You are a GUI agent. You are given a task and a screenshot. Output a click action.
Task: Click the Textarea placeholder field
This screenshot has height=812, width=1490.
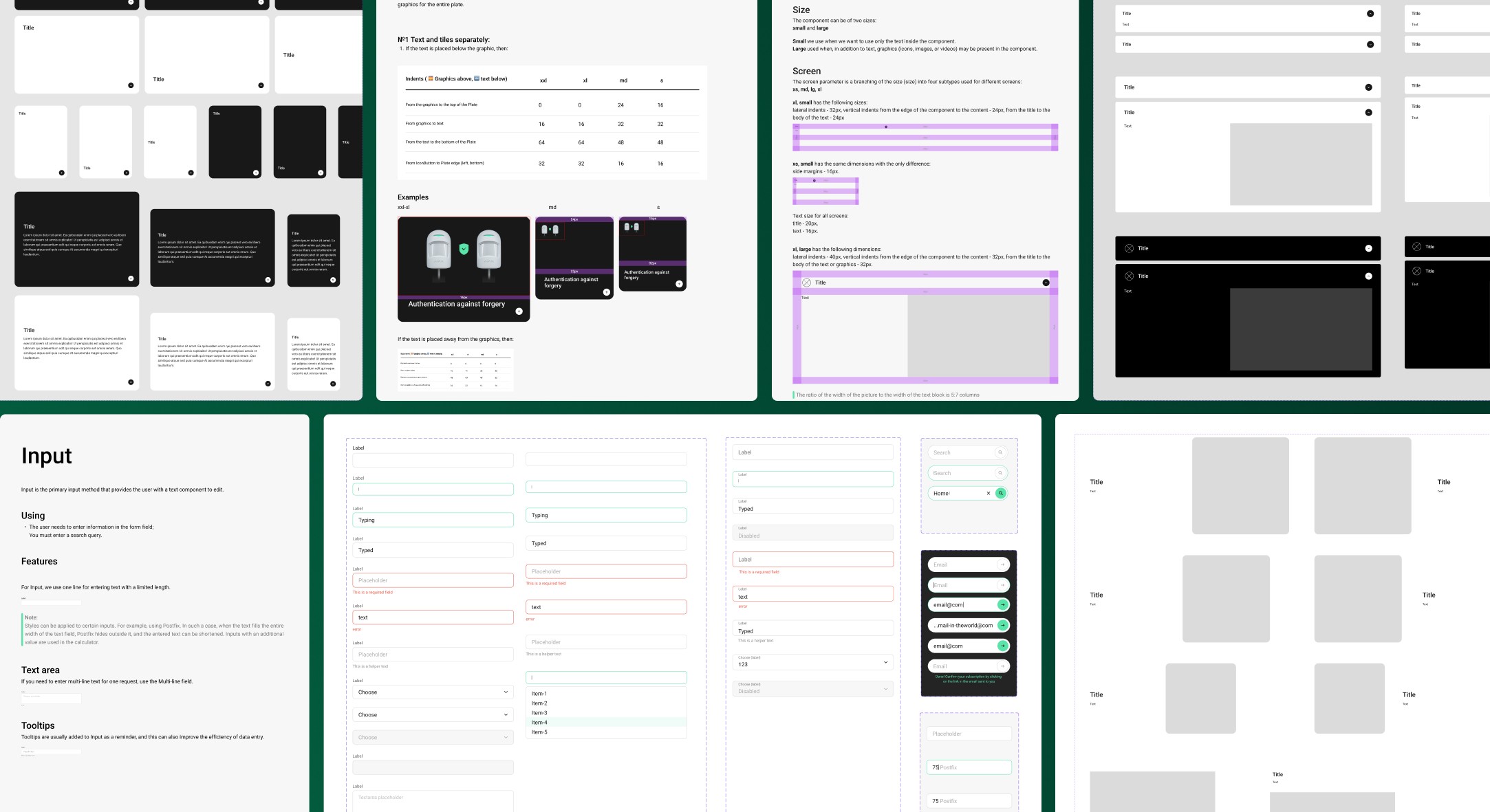coord(433,800)
